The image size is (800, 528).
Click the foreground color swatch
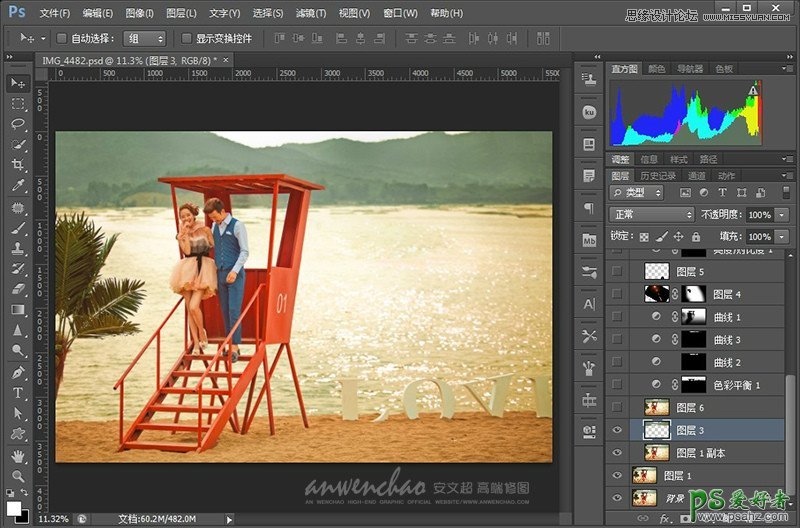(12, 495)
